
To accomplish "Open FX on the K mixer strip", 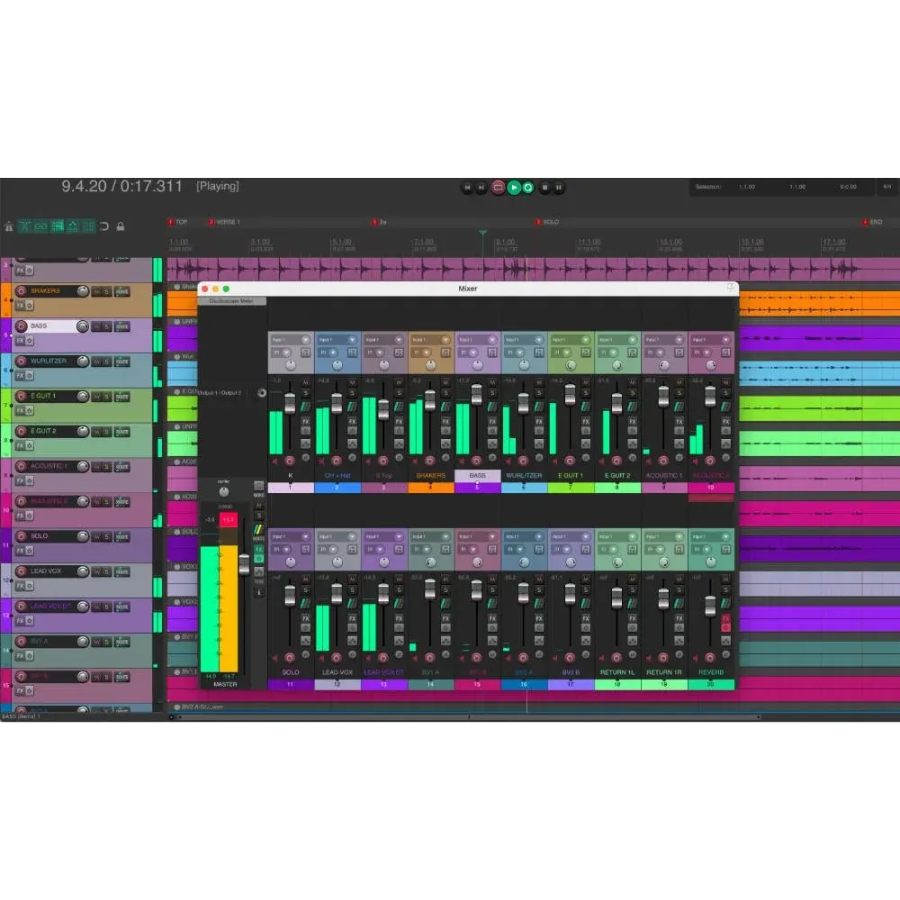I will pyautogui.click(x=305, y=421).
